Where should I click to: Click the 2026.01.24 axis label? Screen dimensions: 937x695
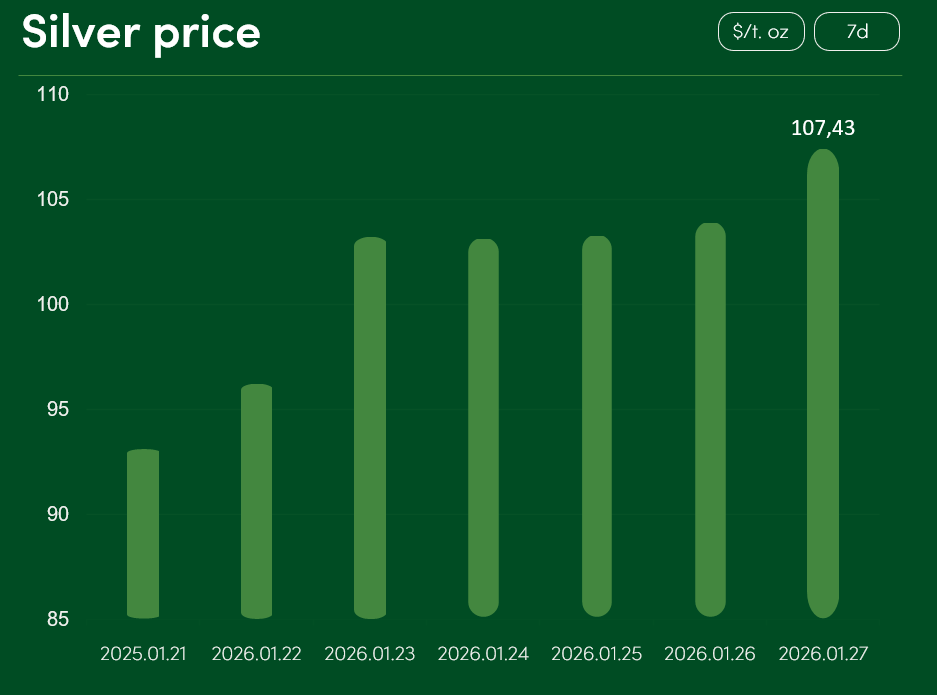[x=483, y=654]
